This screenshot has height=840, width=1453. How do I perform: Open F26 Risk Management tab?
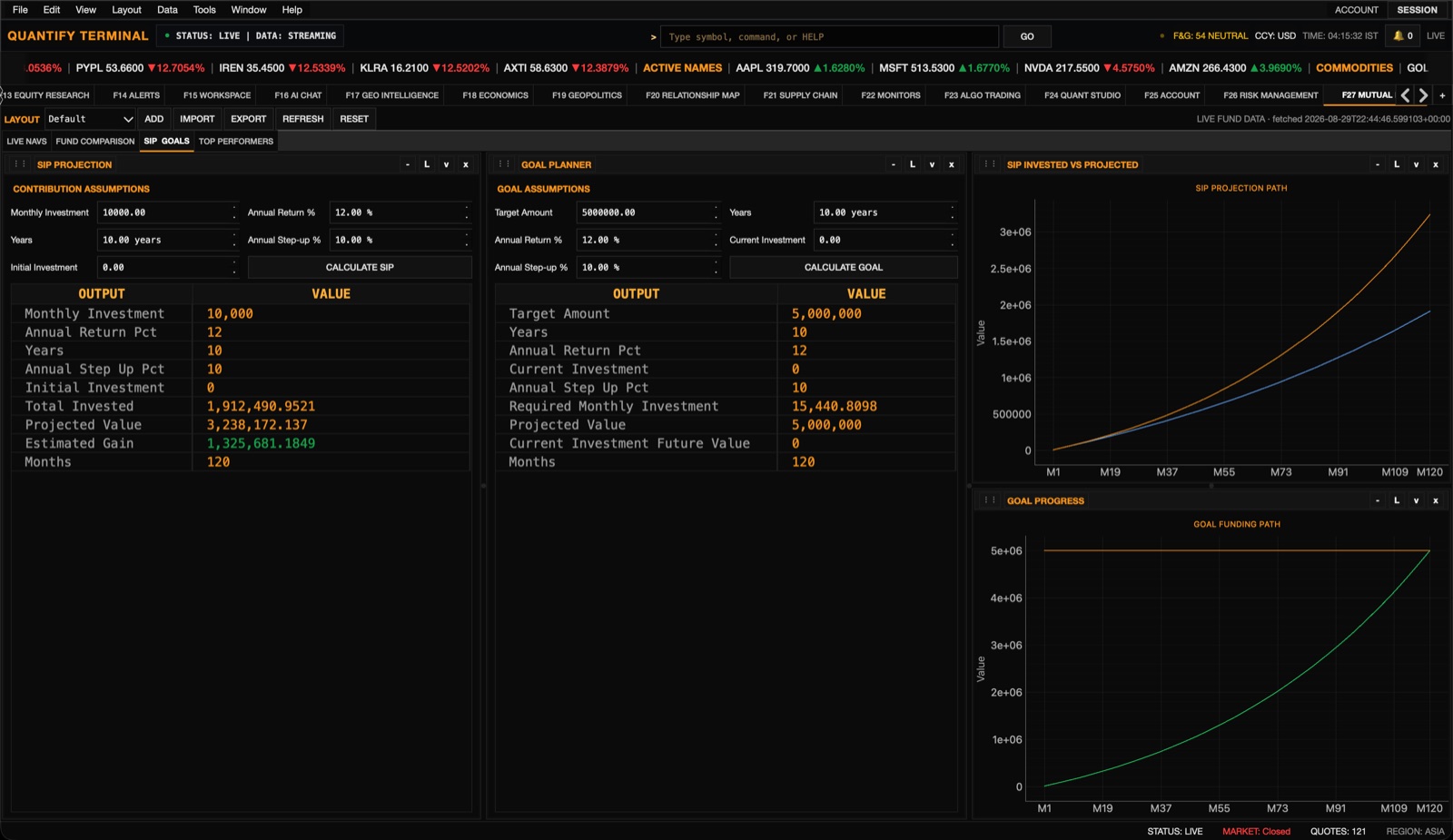click(x=1270, y=95)
